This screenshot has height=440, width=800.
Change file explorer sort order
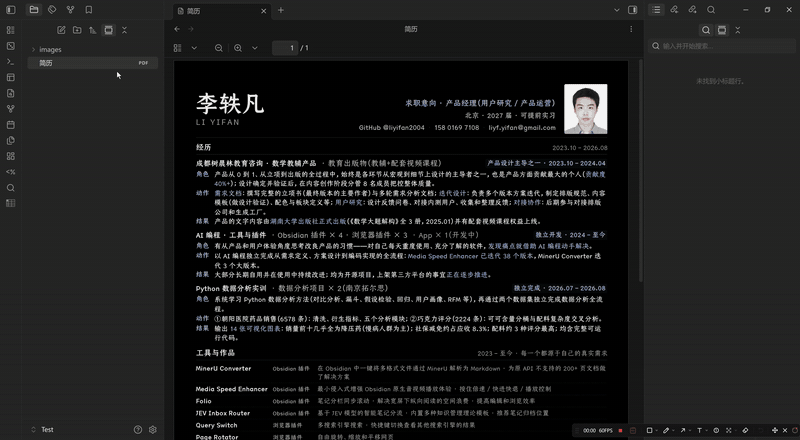[93, 30]
